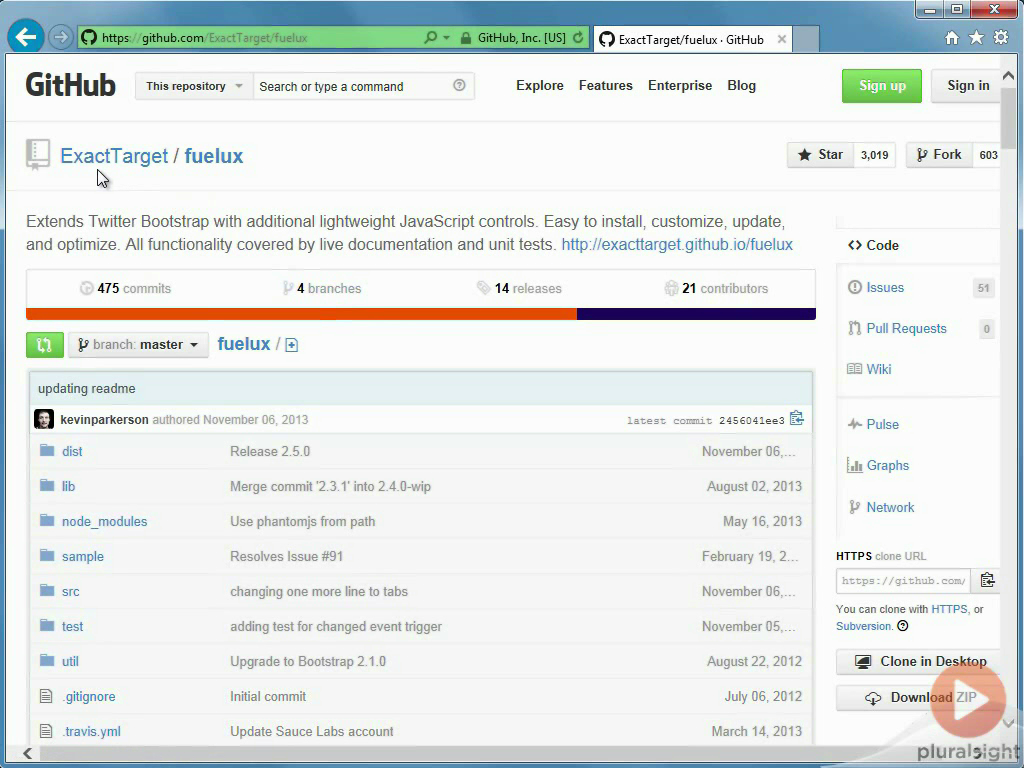This screenshot has width=1024, height=768.
Task: Click the green Sign up button
Action: click(x=882, y=86)
